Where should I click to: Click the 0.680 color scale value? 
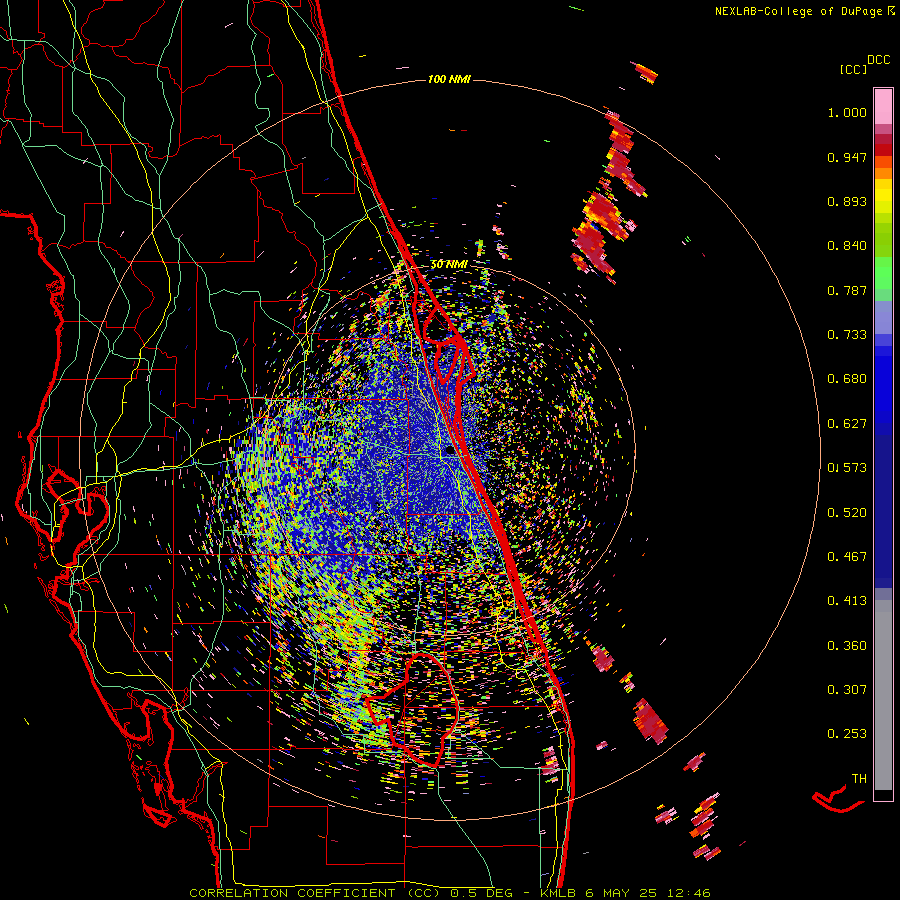pyautogui.click(x=847, y=379)
